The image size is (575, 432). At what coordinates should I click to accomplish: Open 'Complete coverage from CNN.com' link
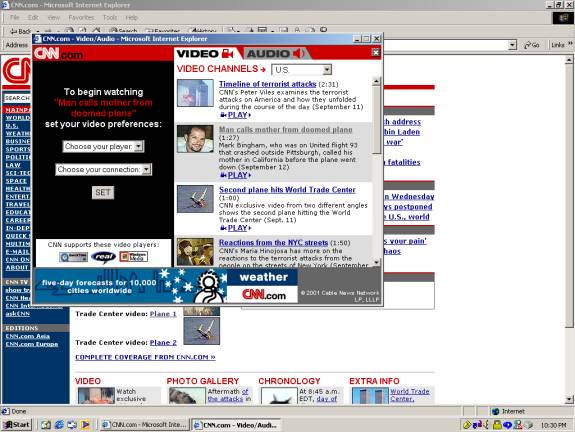[145, 357]
